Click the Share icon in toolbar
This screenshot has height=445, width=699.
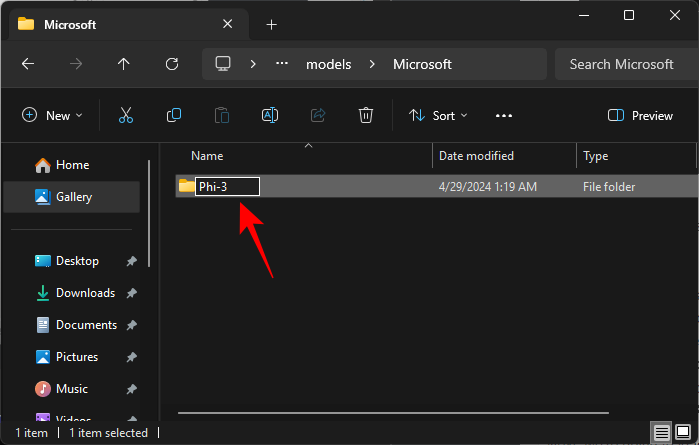tap(318, 115)
